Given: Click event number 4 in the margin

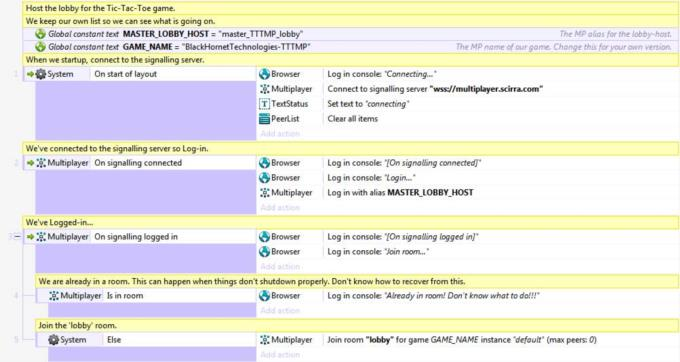Looking at the screenshot, I should 16,296.
